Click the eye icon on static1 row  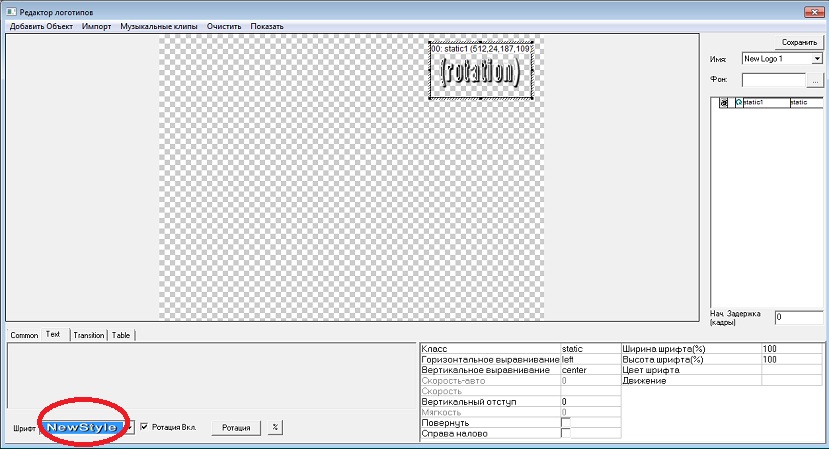coord(725,102)
